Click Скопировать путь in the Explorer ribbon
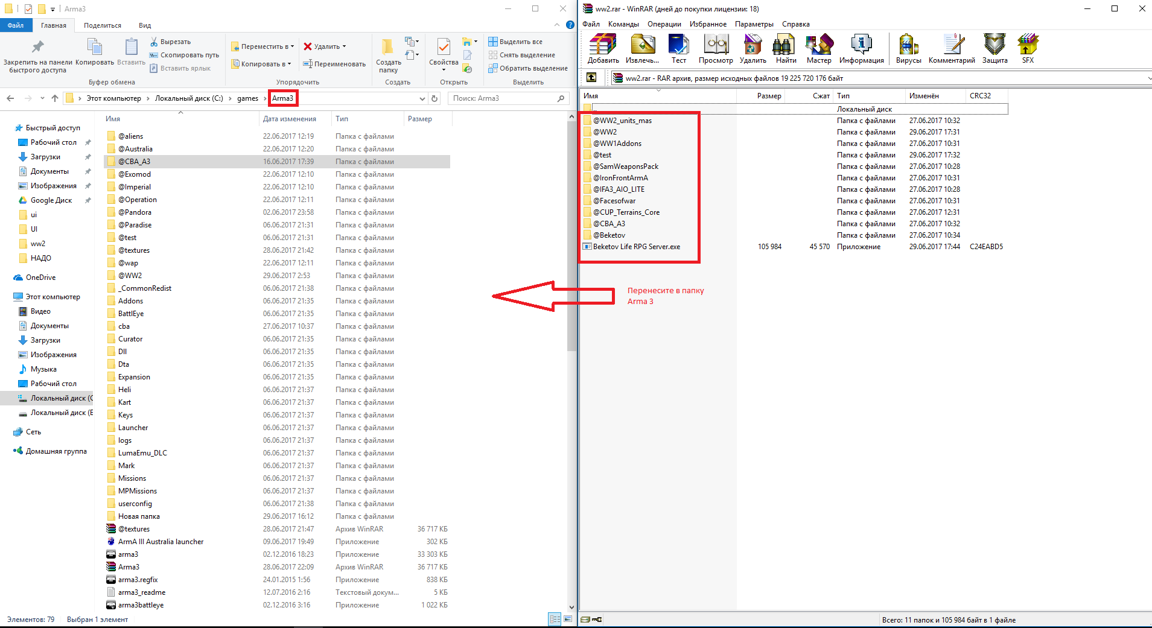This screenshot has height=628, width=1152. coord(184,55)
